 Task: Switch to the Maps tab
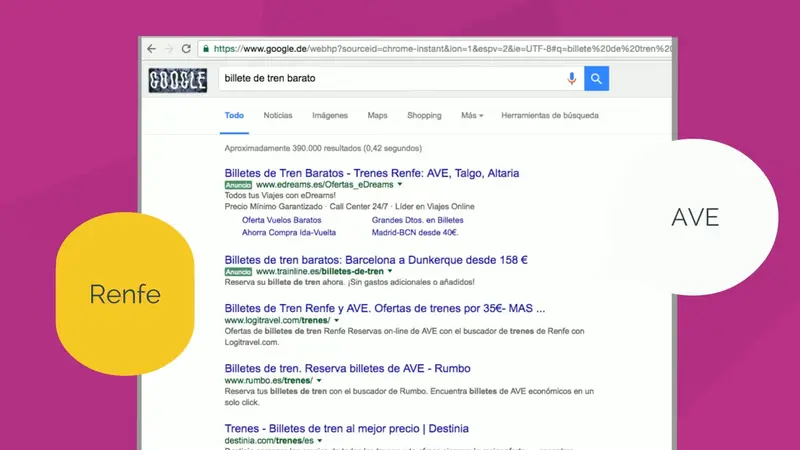tap(378, 115)
